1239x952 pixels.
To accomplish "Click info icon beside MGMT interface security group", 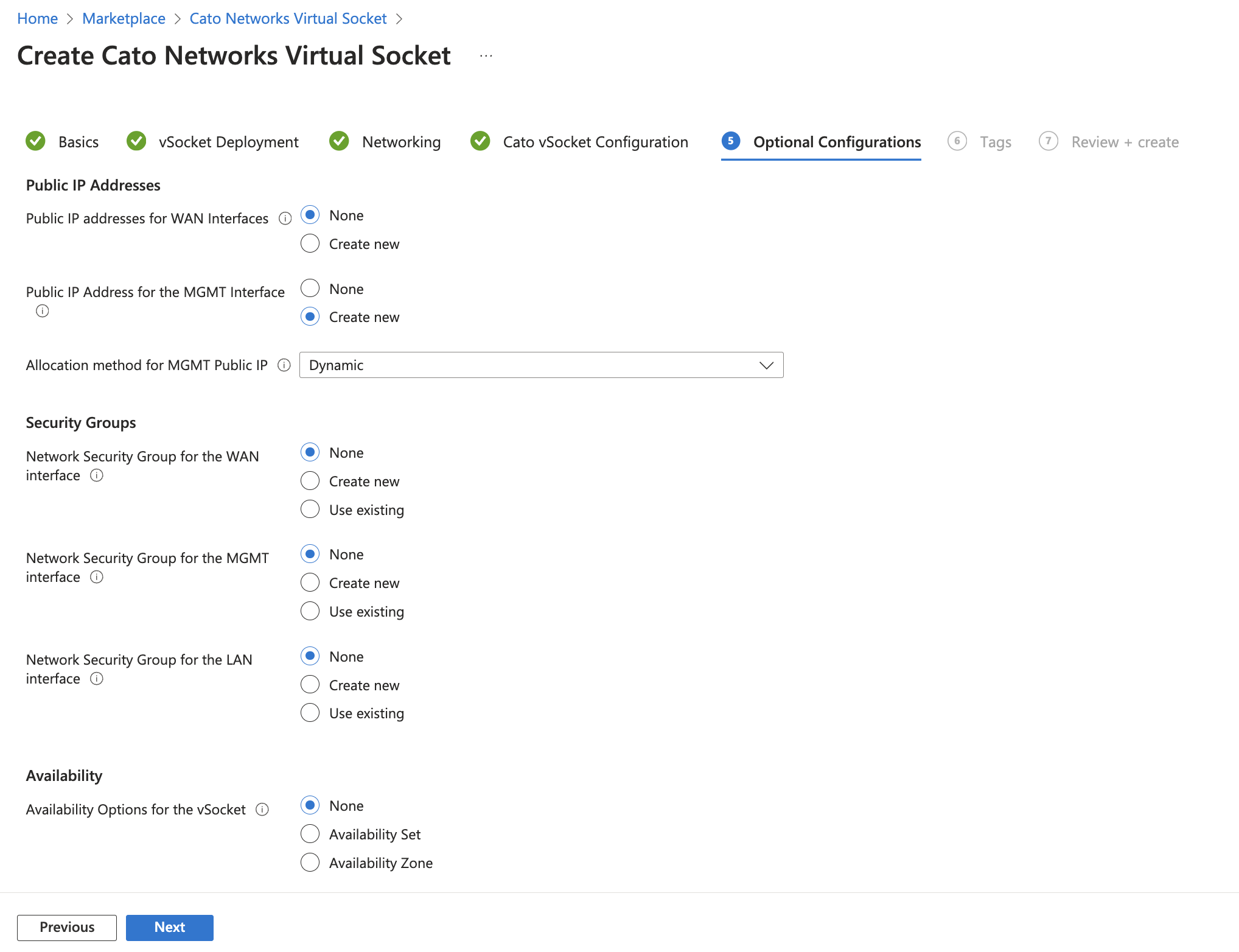I will [x=97, y=577].
